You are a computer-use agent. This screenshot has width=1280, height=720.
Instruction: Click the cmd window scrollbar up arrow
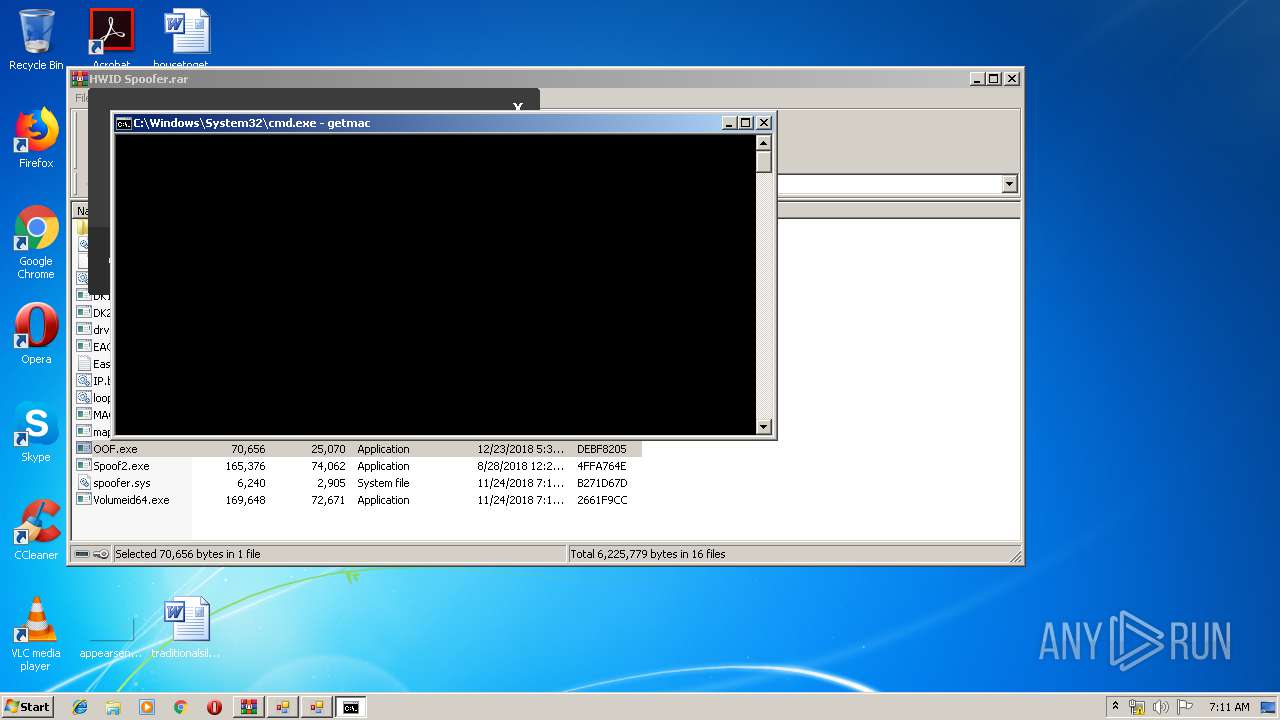(764, 141)
